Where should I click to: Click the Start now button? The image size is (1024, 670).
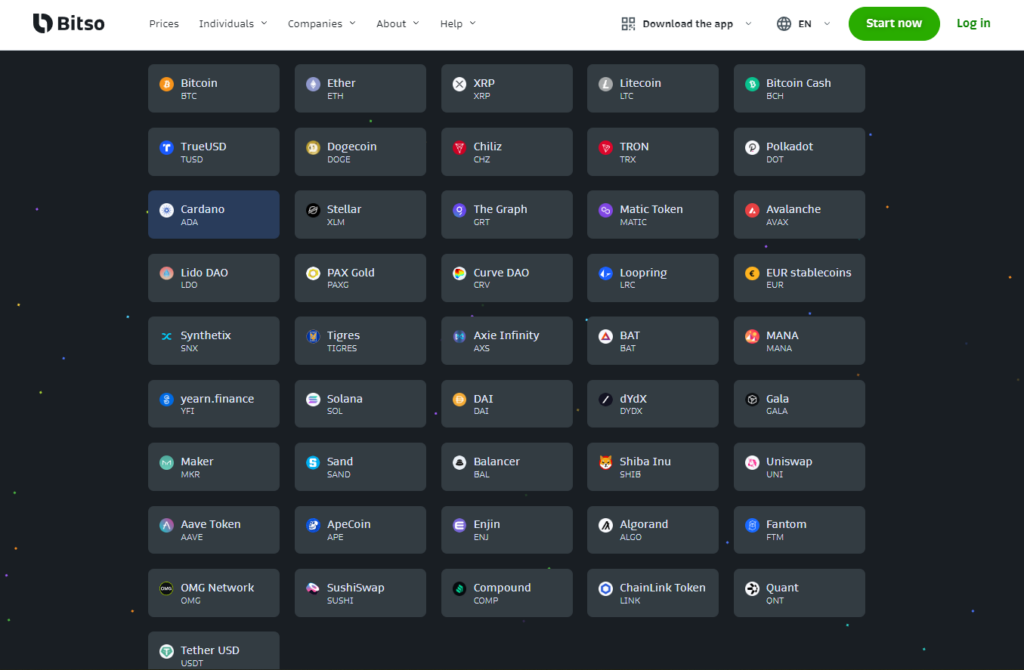click(894, 24)
